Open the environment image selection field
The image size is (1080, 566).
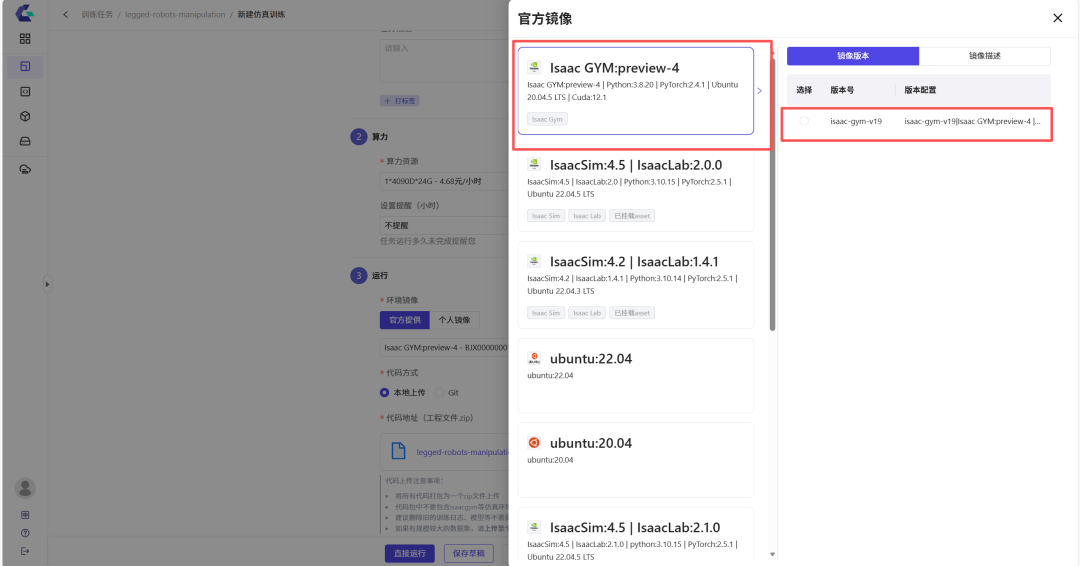tap(444, 348)
